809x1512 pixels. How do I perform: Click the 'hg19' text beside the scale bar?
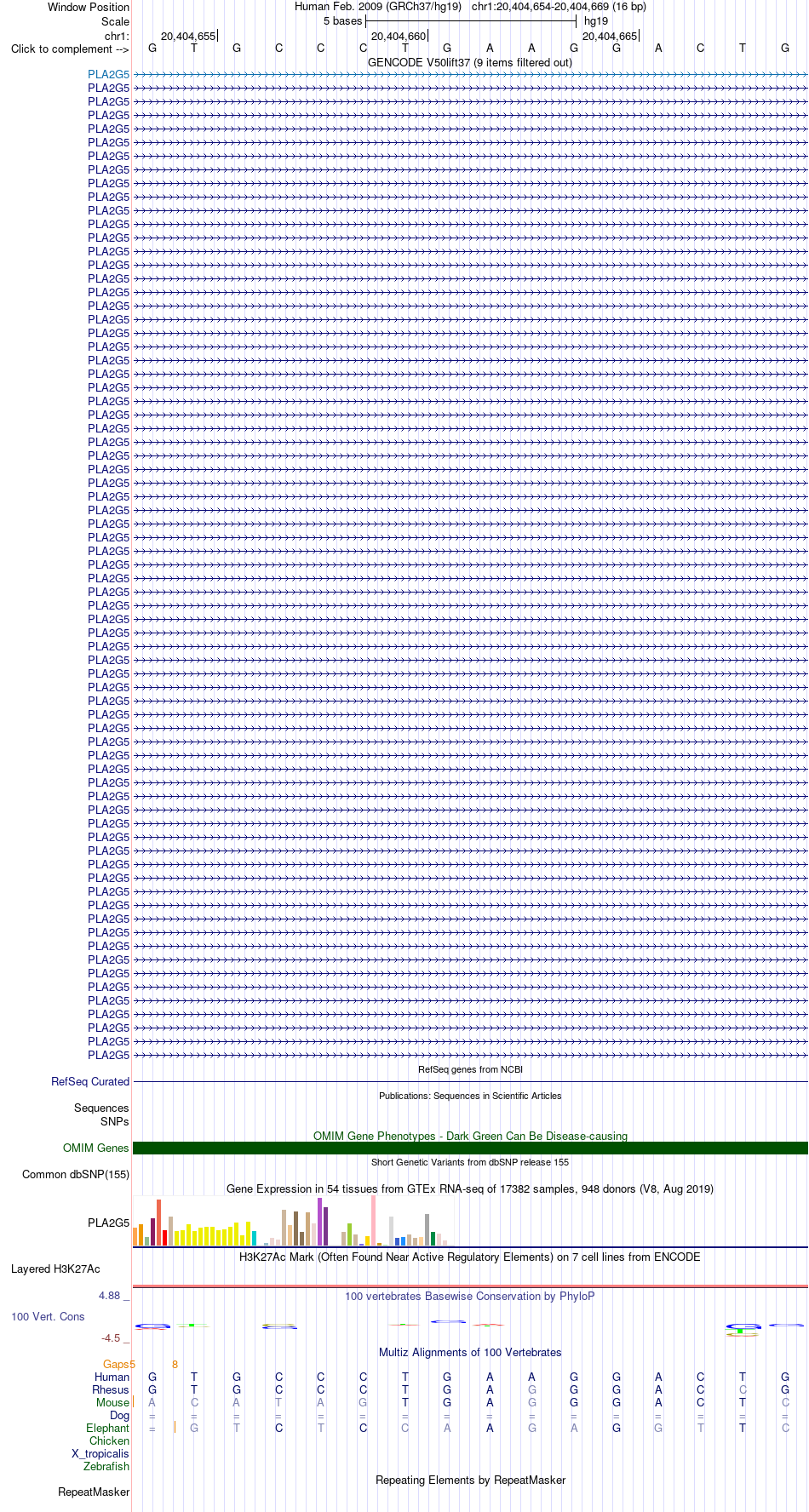596,21
